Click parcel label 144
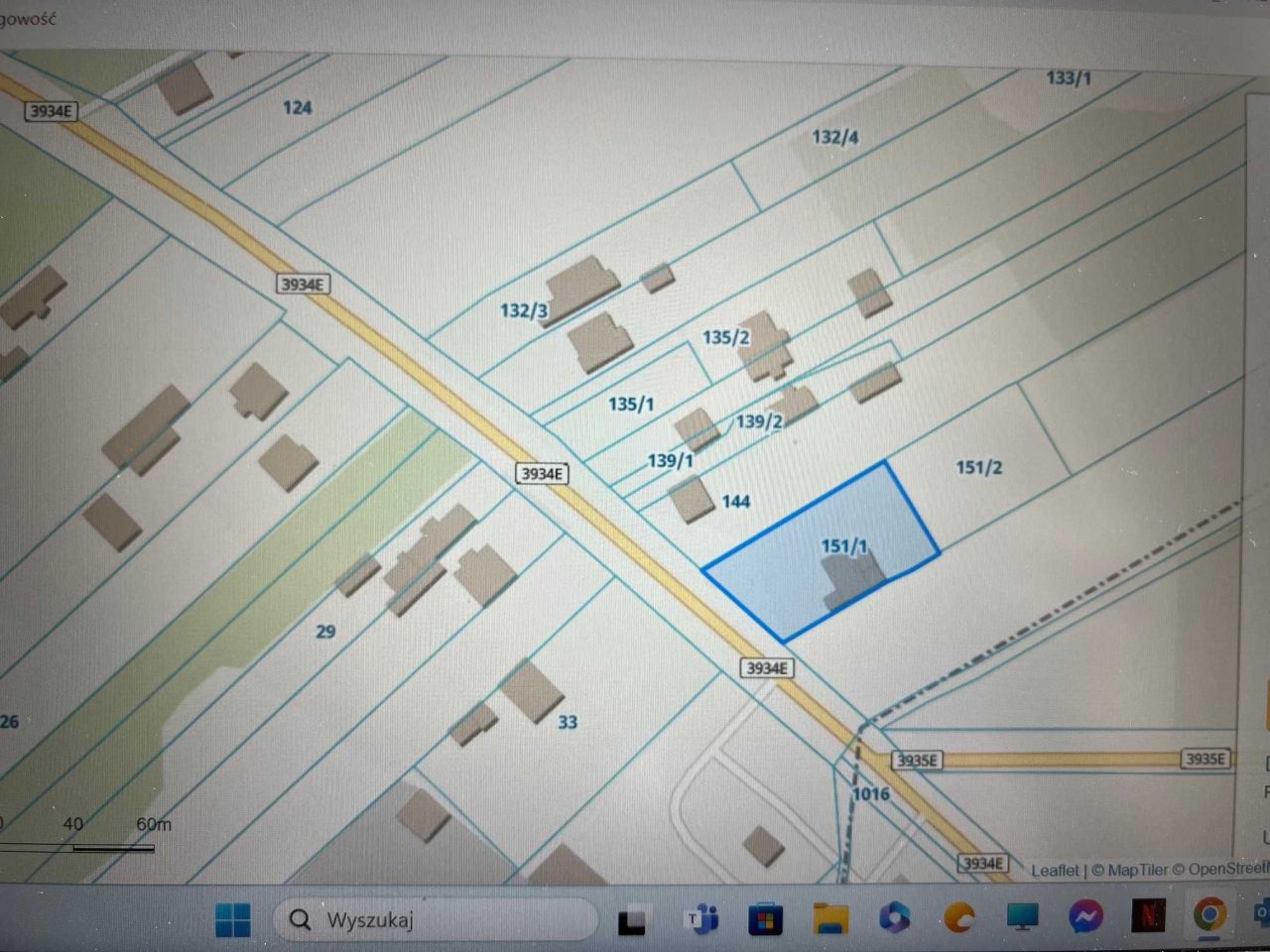The image size is (1270, 952). click(x=736, y=502)
